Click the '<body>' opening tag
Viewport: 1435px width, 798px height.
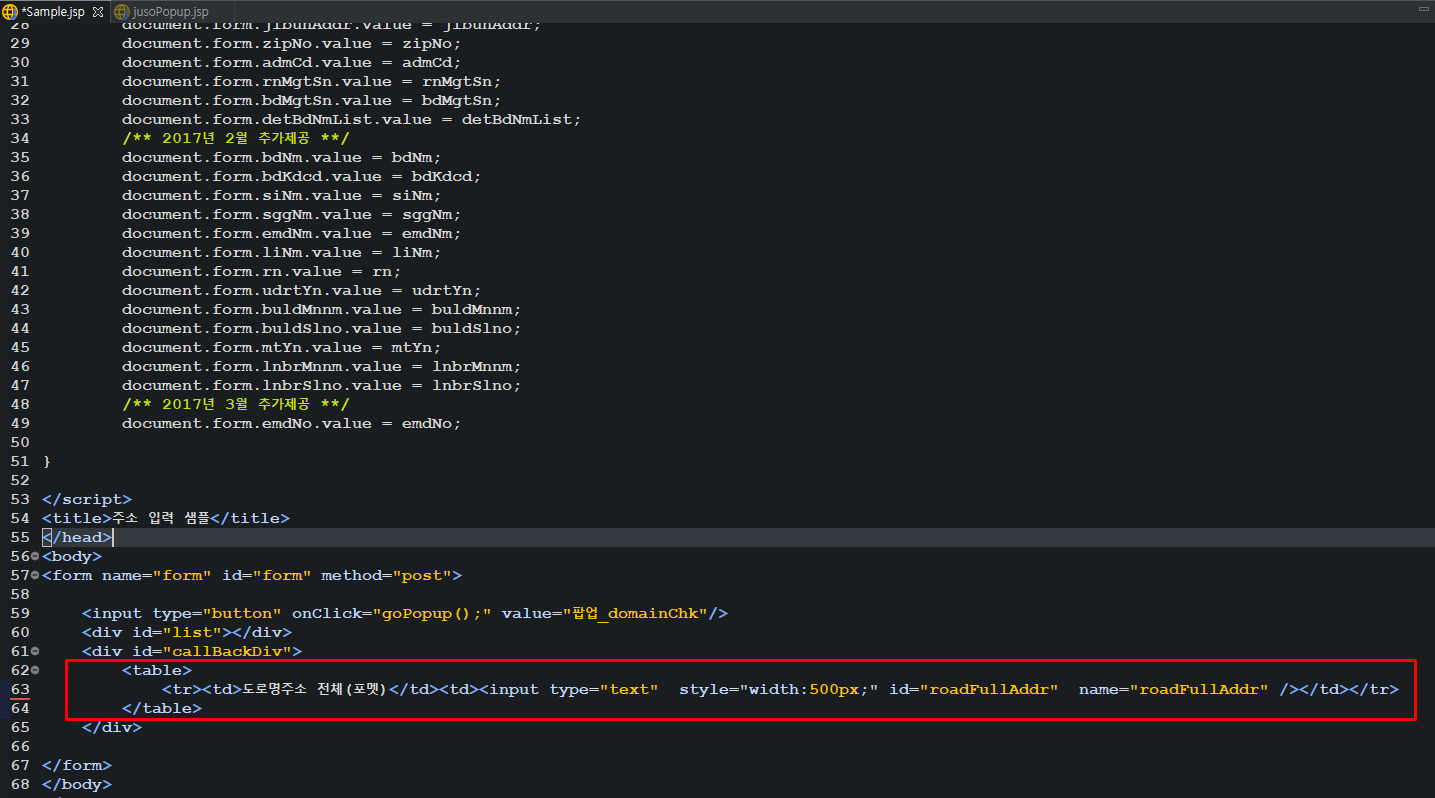71,556
